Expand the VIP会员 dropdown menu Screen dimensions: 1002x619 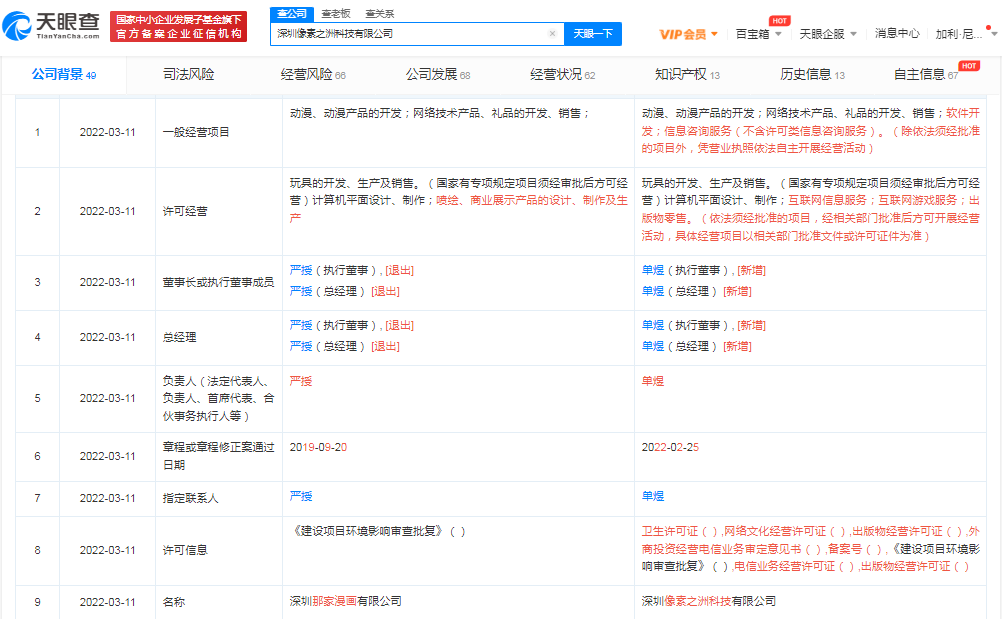click(688, 34)
